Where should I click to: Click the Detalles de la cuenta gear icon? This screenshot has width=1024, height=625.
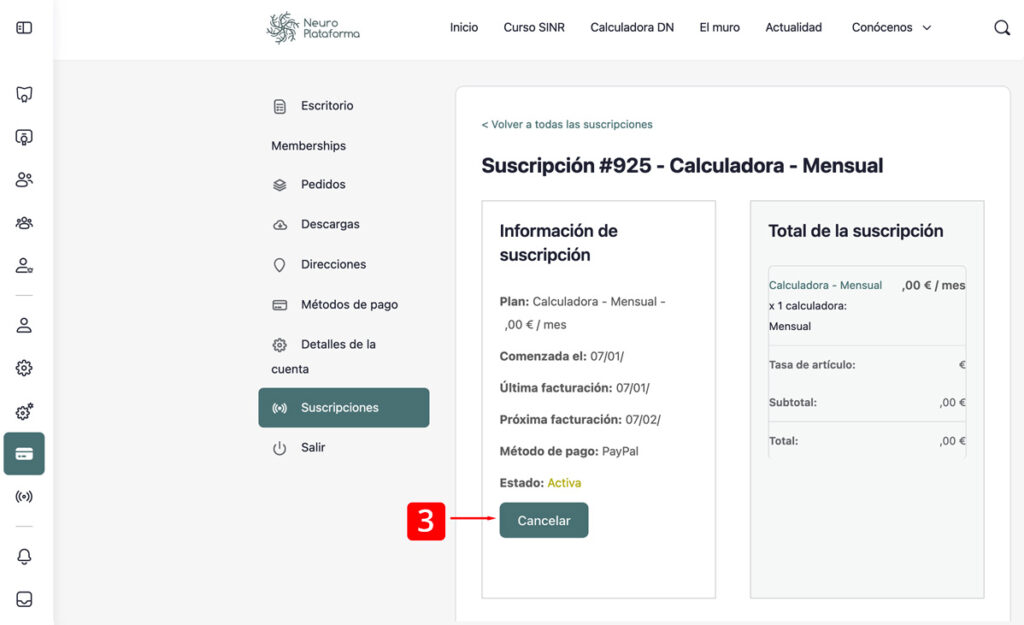[x=280, y=345]
